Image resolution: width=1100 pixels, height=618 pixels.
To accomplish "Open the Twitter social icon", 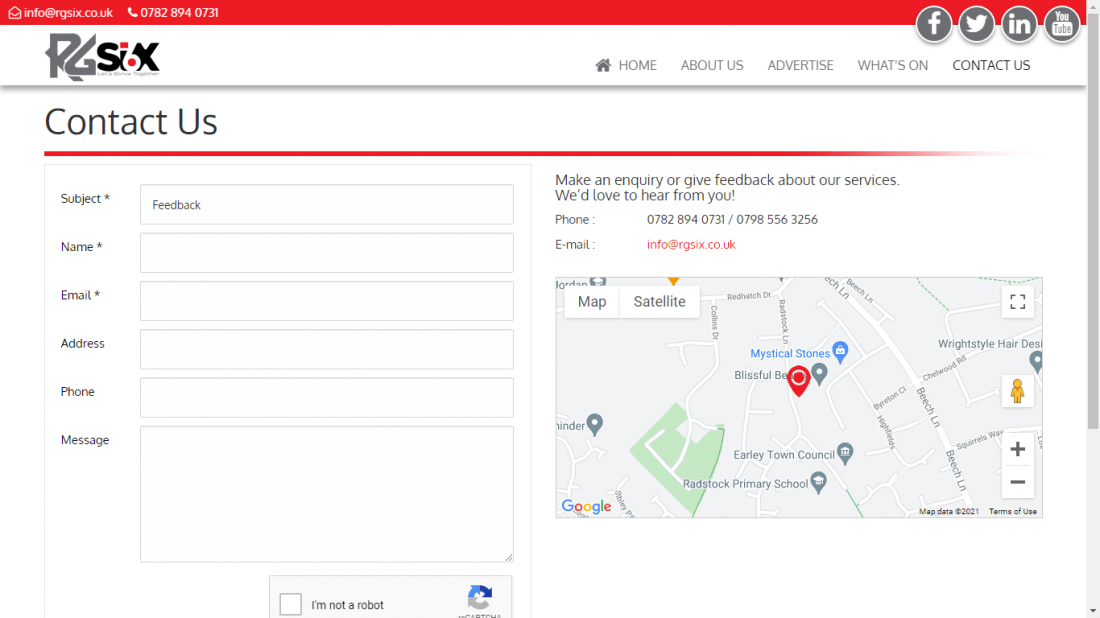I will click(x=977, y=25).
